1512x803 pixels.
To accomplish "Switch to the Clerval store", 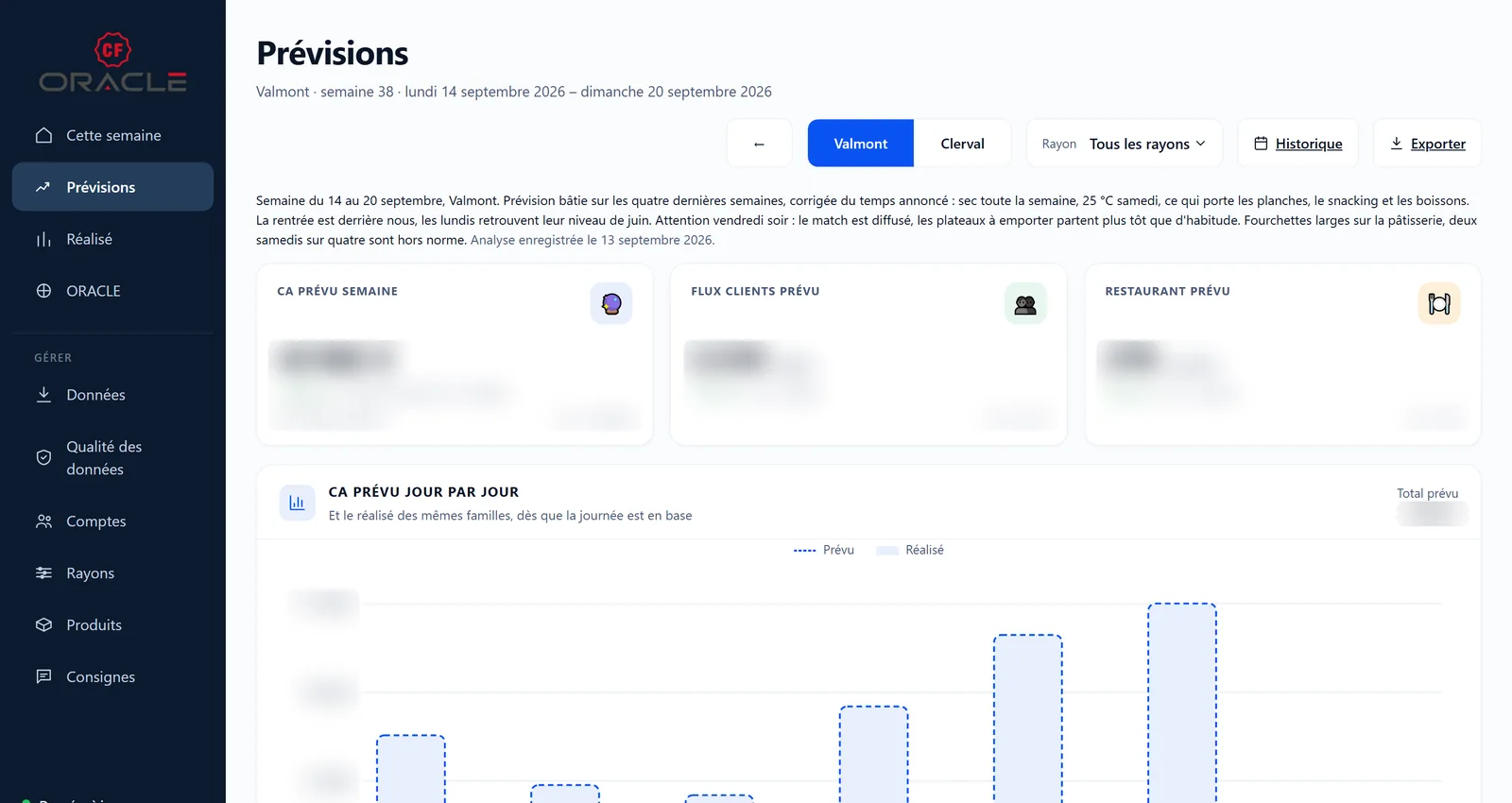I will (x=962, y=144).
